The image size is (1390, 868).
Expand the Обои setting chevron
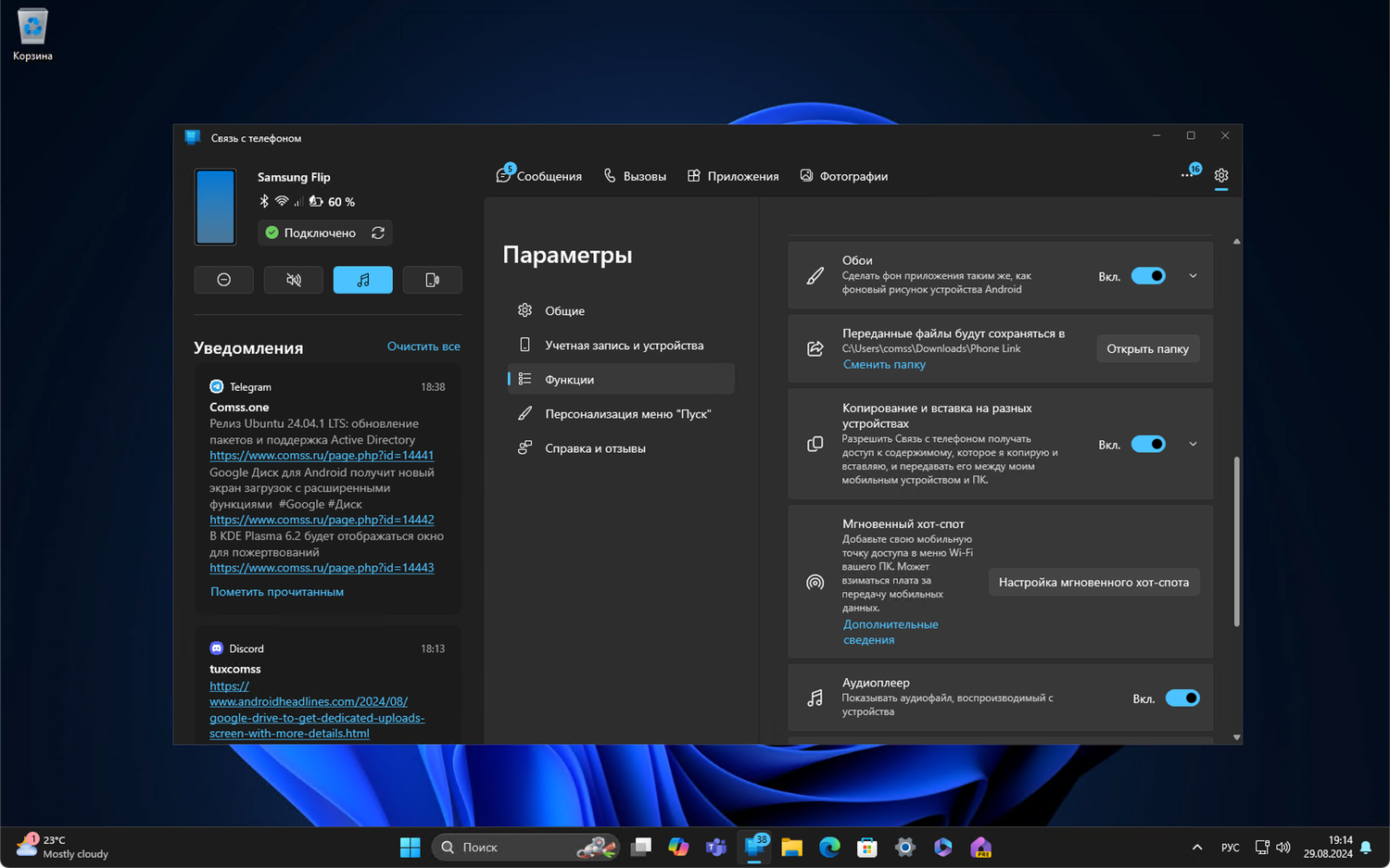click(x=1193, y=276)
